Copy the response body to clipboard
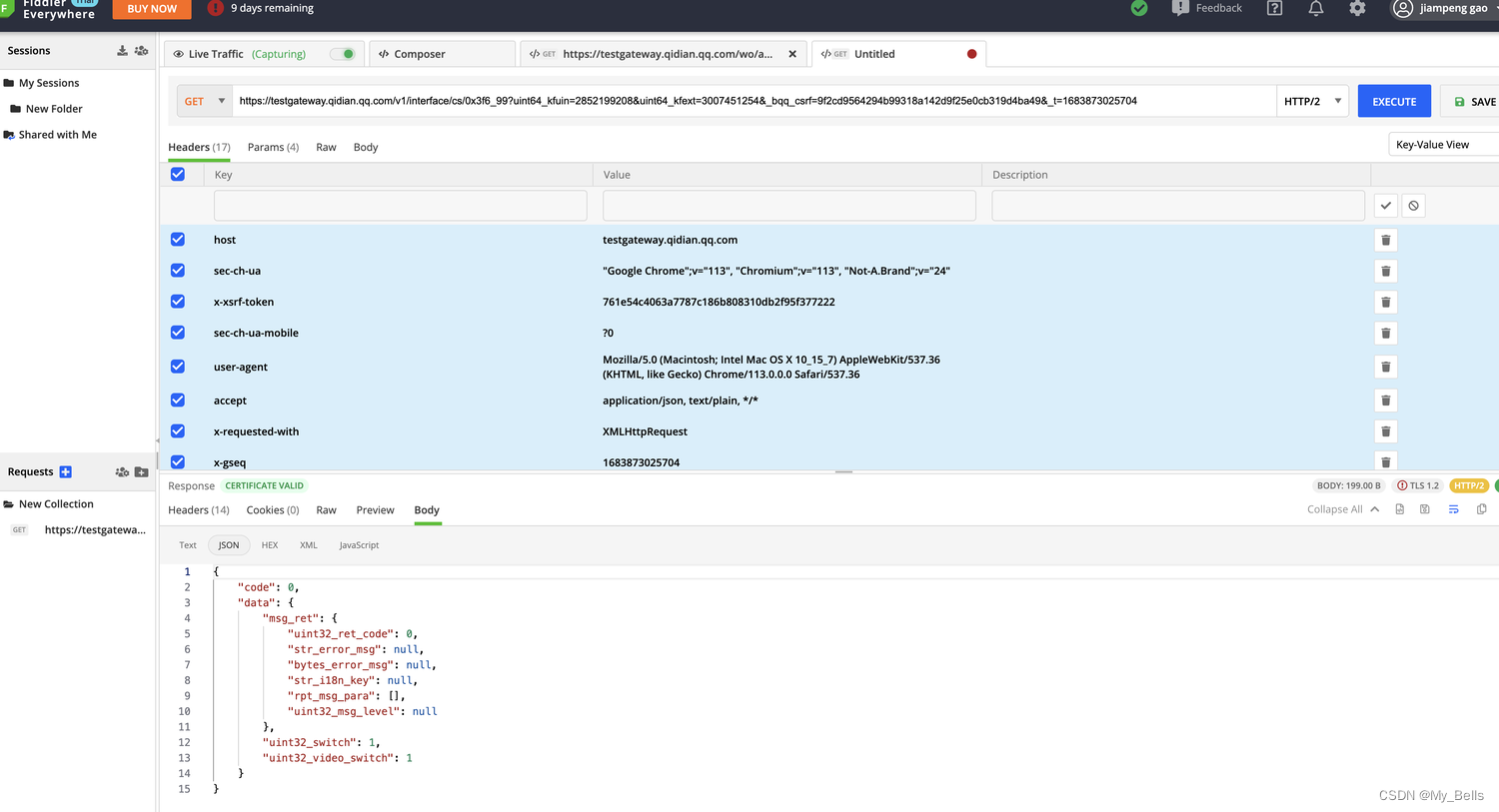Image resolution: width=1499 pixels, height=812 pixels. (x=1481, y=509)
